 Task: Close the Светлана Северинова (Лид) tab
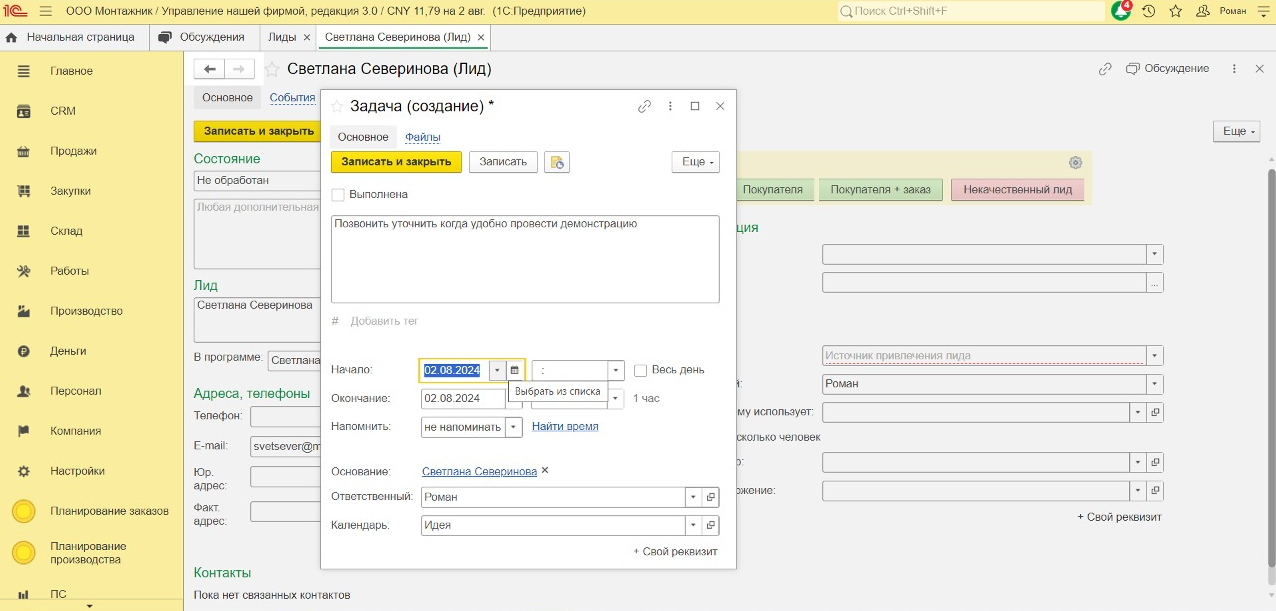coord(481,37)
